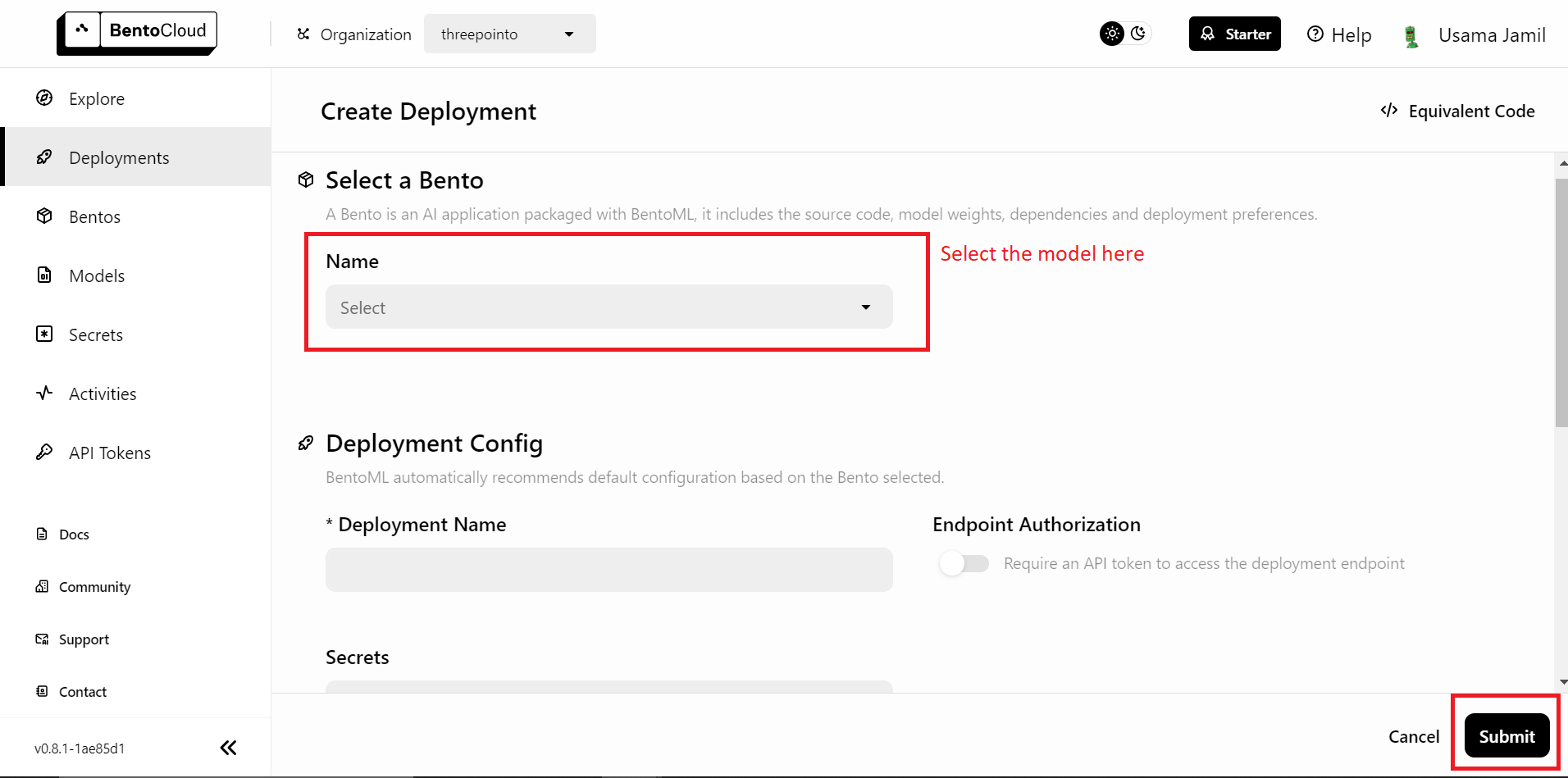The height and width of the screenshot is (778, 1568).
Task: Open the Contact link
Action: 83,692
